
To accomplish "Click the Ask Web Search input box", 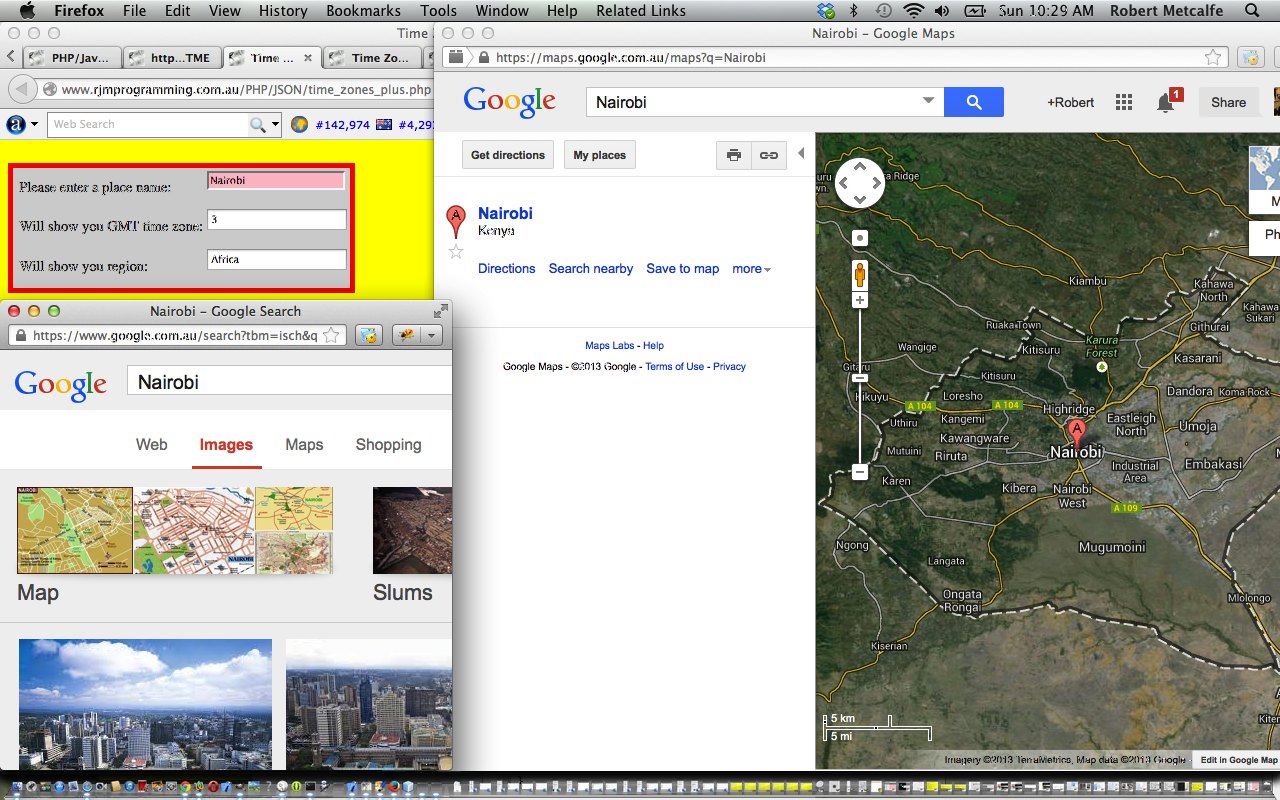I will pos(147,125).
